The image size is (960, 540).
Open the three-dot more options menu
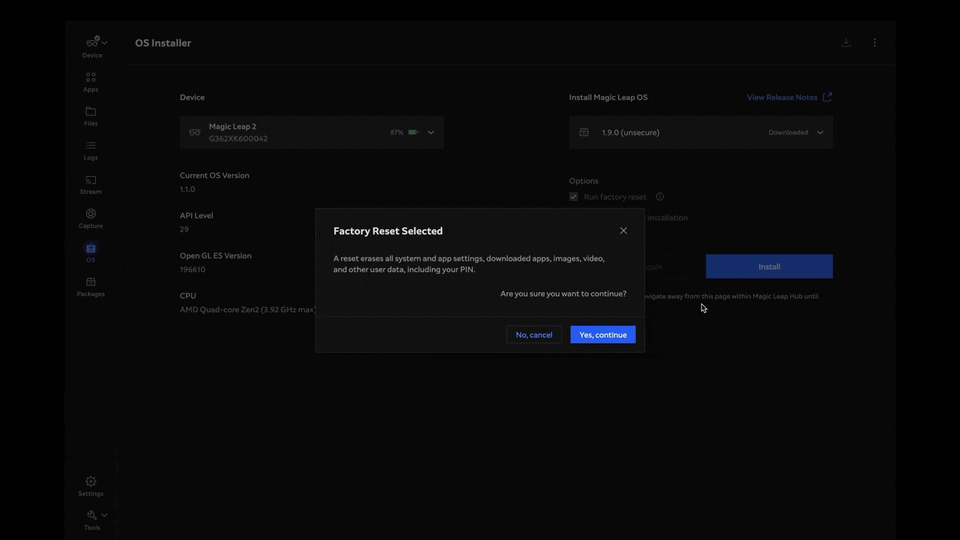874,43
